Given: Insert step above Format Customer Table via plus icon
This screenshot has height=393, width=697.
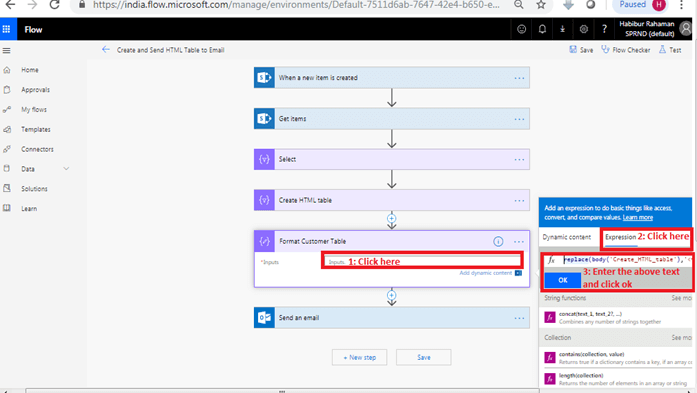Looking at the screenshot, I should 391,218.
